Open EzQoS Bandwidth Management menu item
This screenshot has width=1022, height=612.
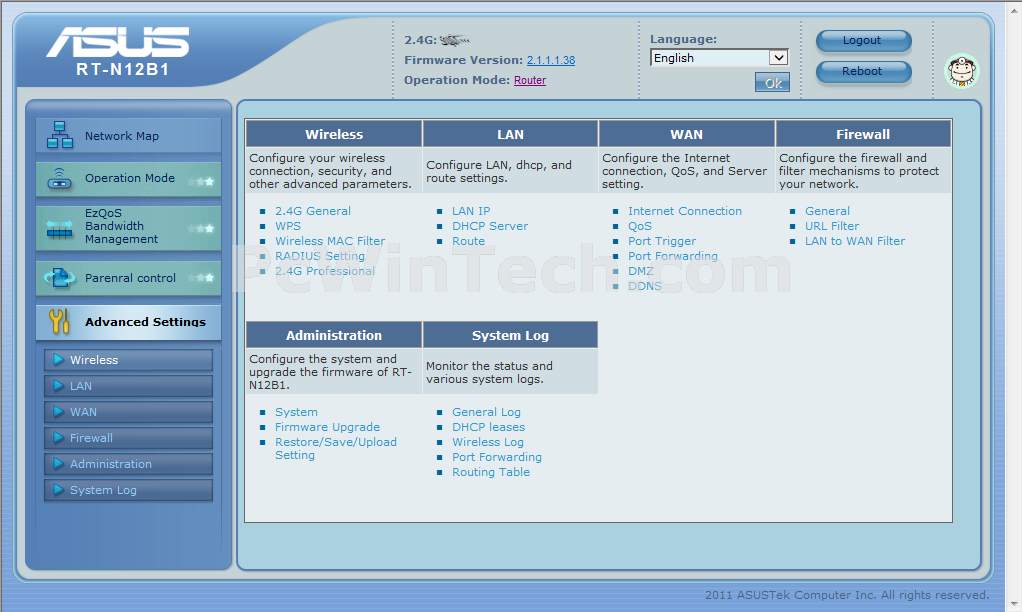click(x=128, y=227)
